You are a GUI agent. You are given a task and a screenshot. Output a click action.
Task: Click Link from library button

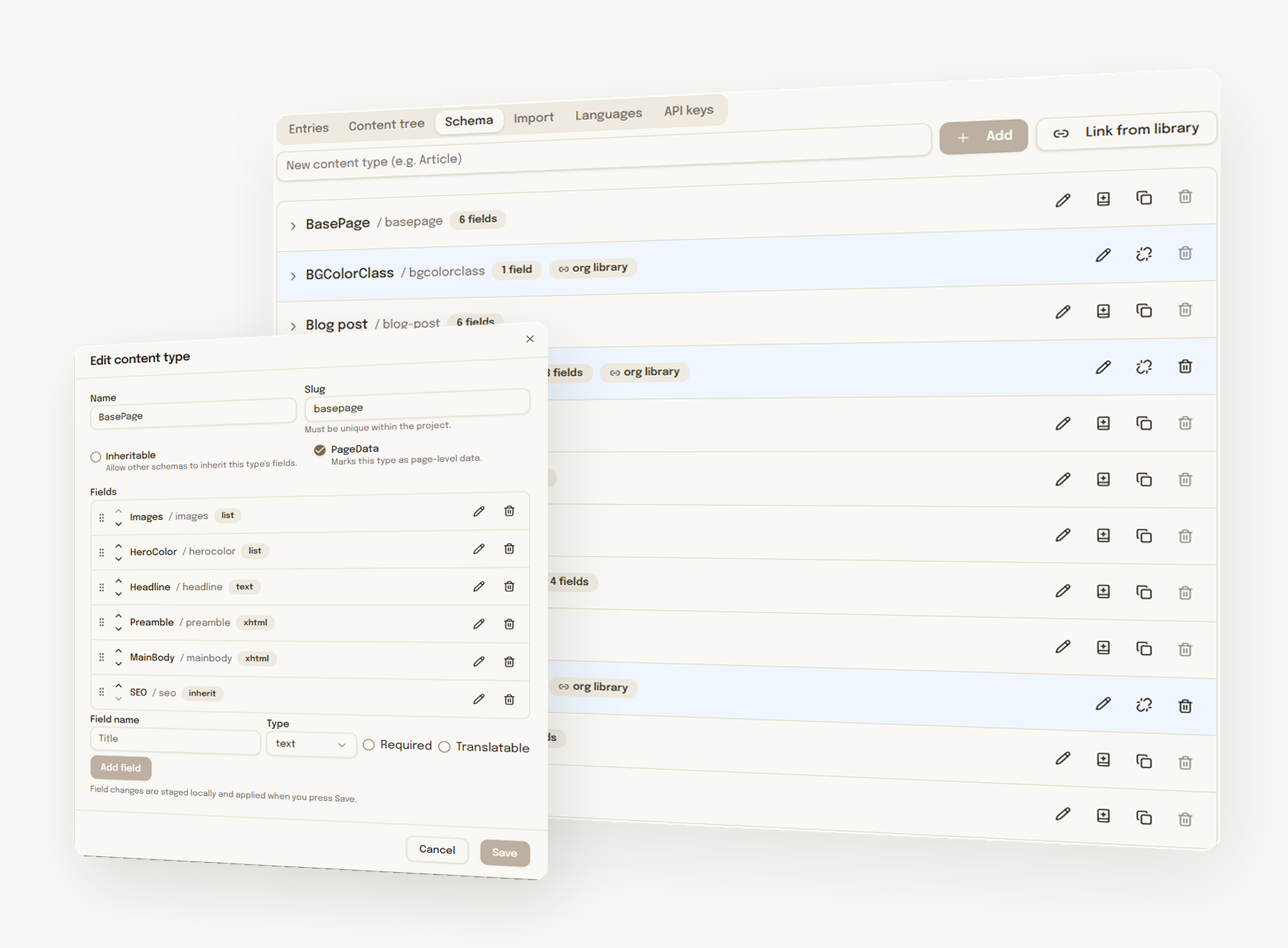click(1126, 131)
